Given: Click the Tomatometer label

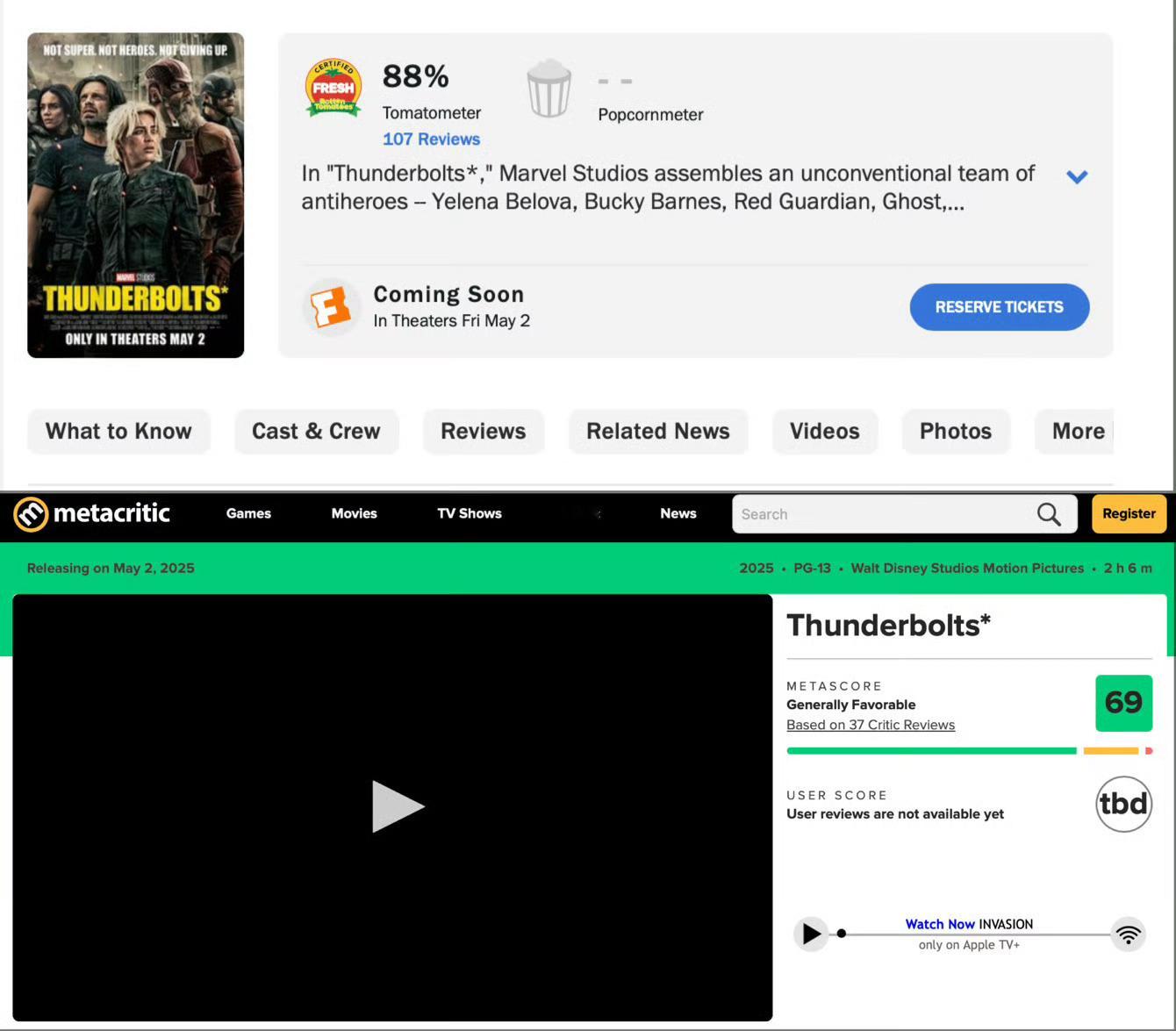Looking at the screenshot, I should pos(432,113).
